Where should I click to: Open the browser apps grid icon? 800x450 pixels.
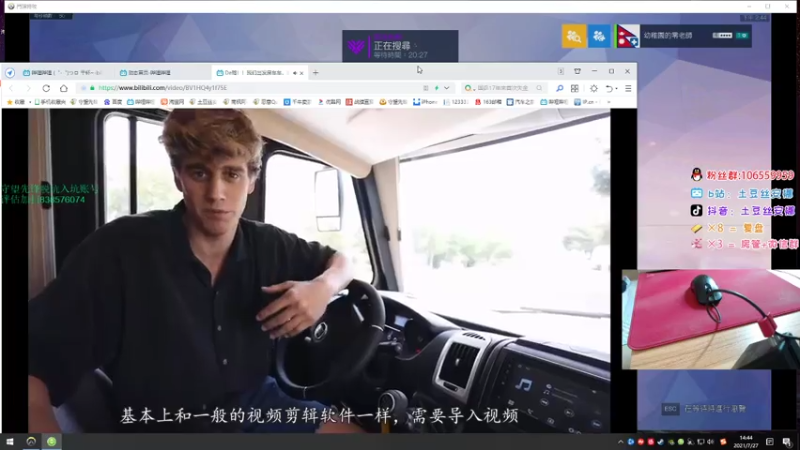point(575,88)
